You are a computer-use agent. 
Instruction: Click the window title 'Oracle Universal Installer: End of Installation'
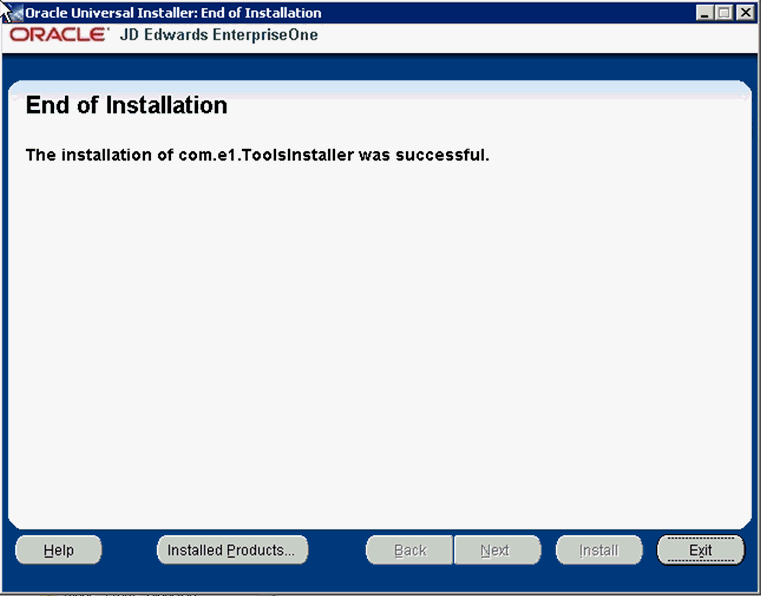point(173,13)
